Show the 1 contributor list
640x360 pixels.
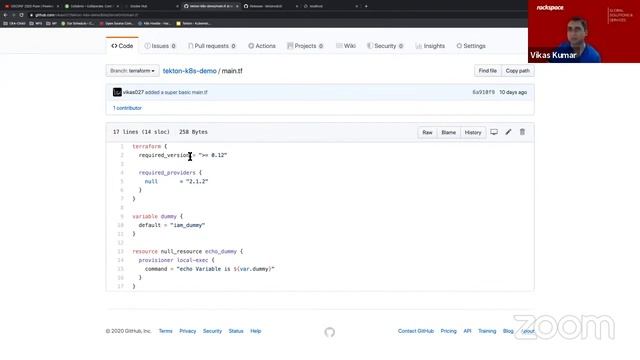tap(127, 108)
